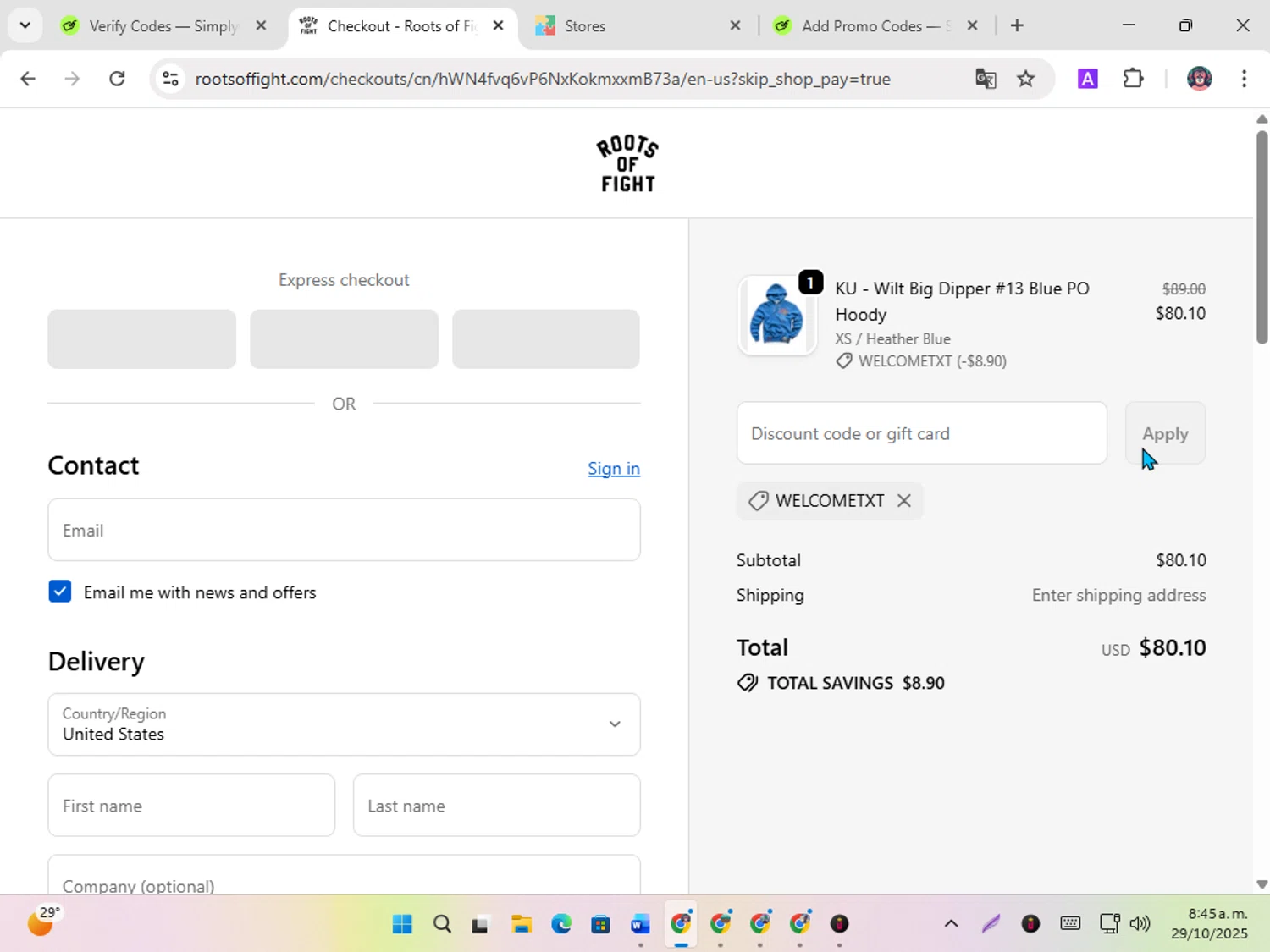Open a new browser tab
This screenshot has width=1270, height=952.
pos(1017,25)
